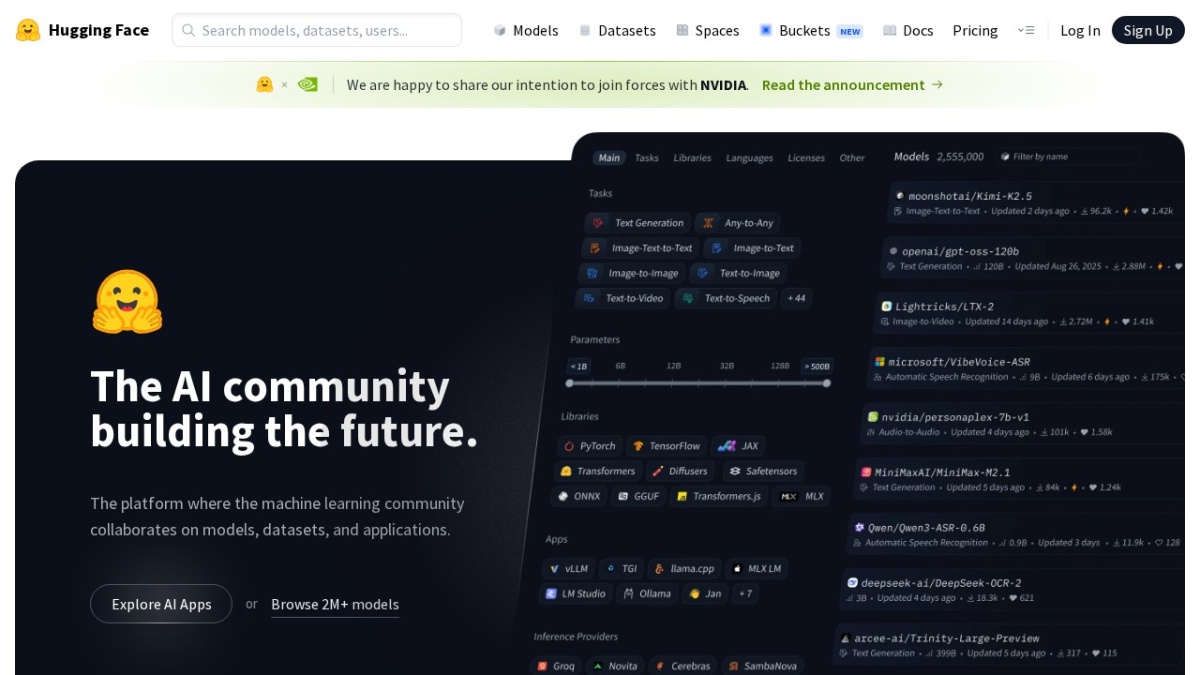Open the Spaces navigation item
The height and width of the screenshot is (675, 1200).
click(x=707, y=30)
